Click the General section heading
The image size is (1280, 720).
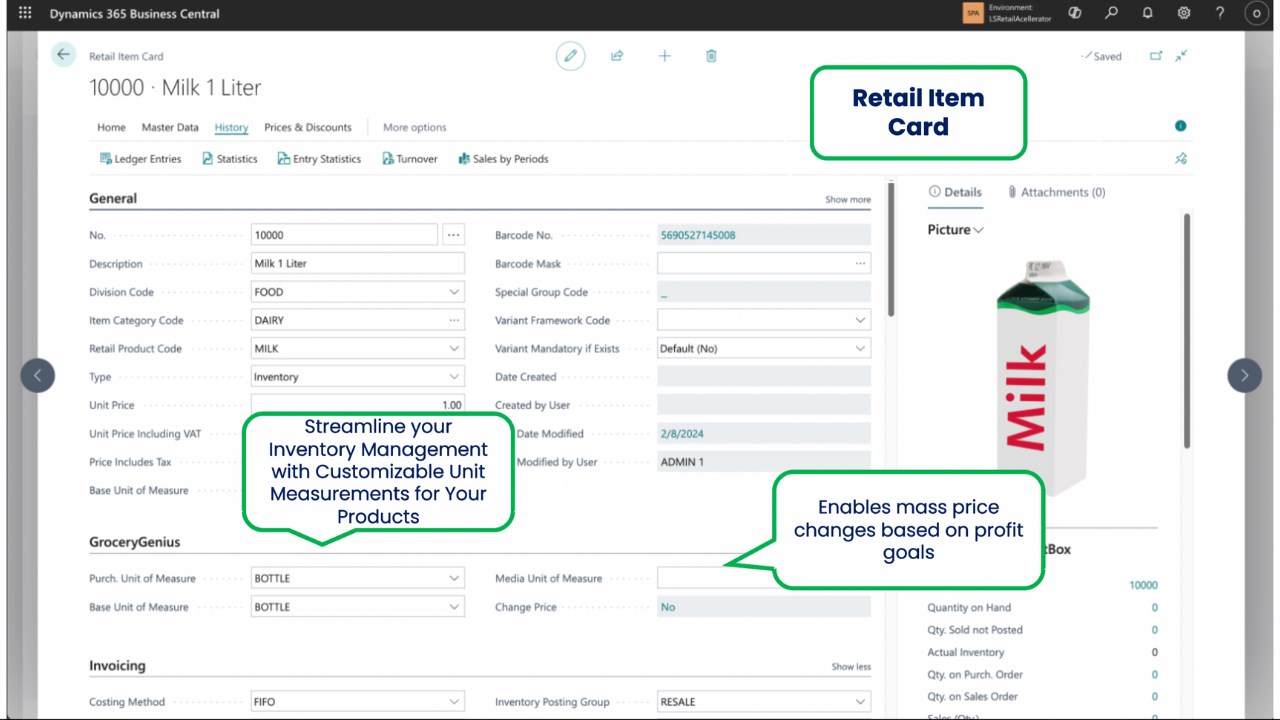pos(113,198)
